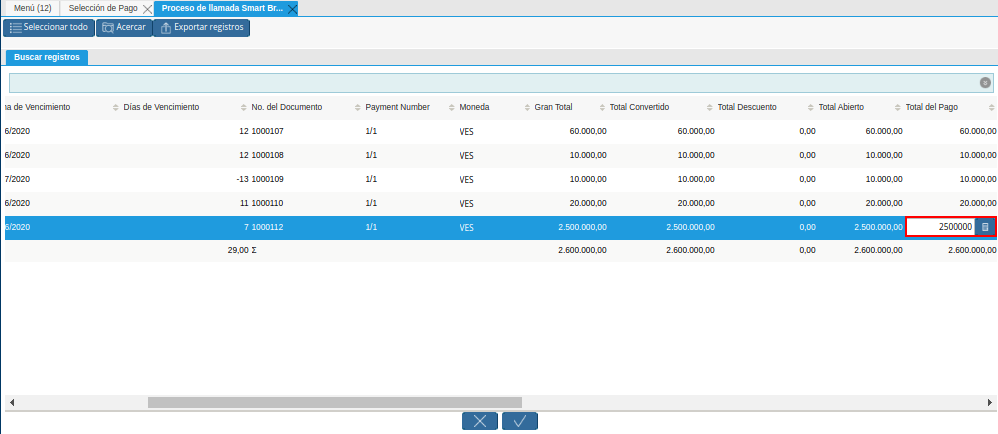Select the Buscar registros tab
The height and width of the screenshot is (434, 998).
(47, 57)
